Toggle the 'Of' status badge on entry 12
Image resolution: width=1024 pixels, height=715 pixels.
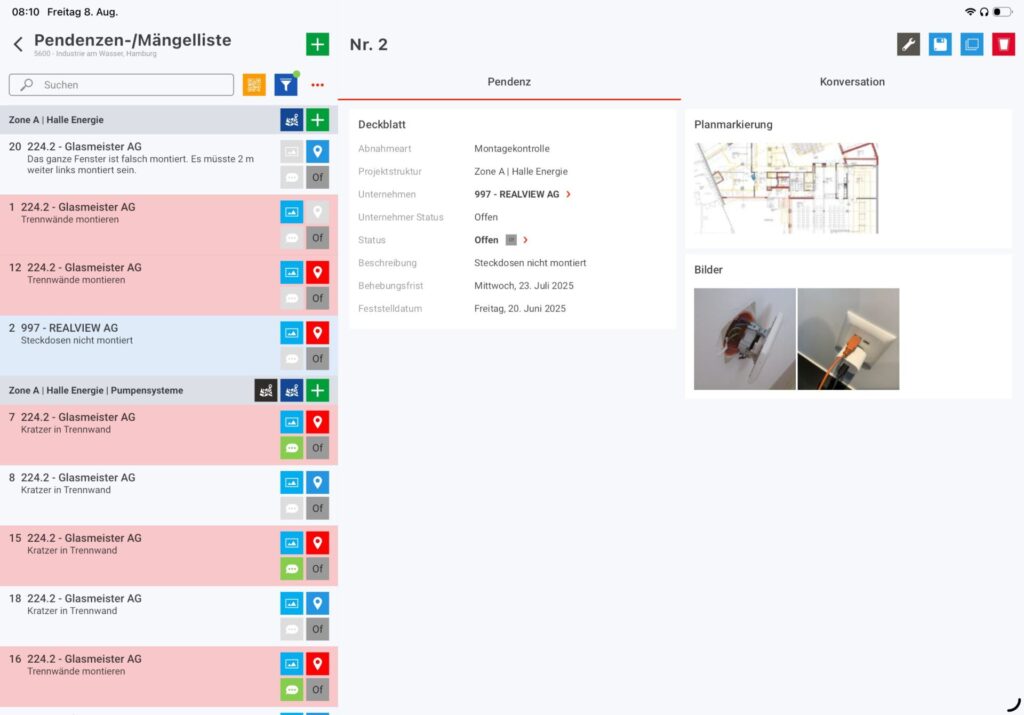[x=318, y=297]
